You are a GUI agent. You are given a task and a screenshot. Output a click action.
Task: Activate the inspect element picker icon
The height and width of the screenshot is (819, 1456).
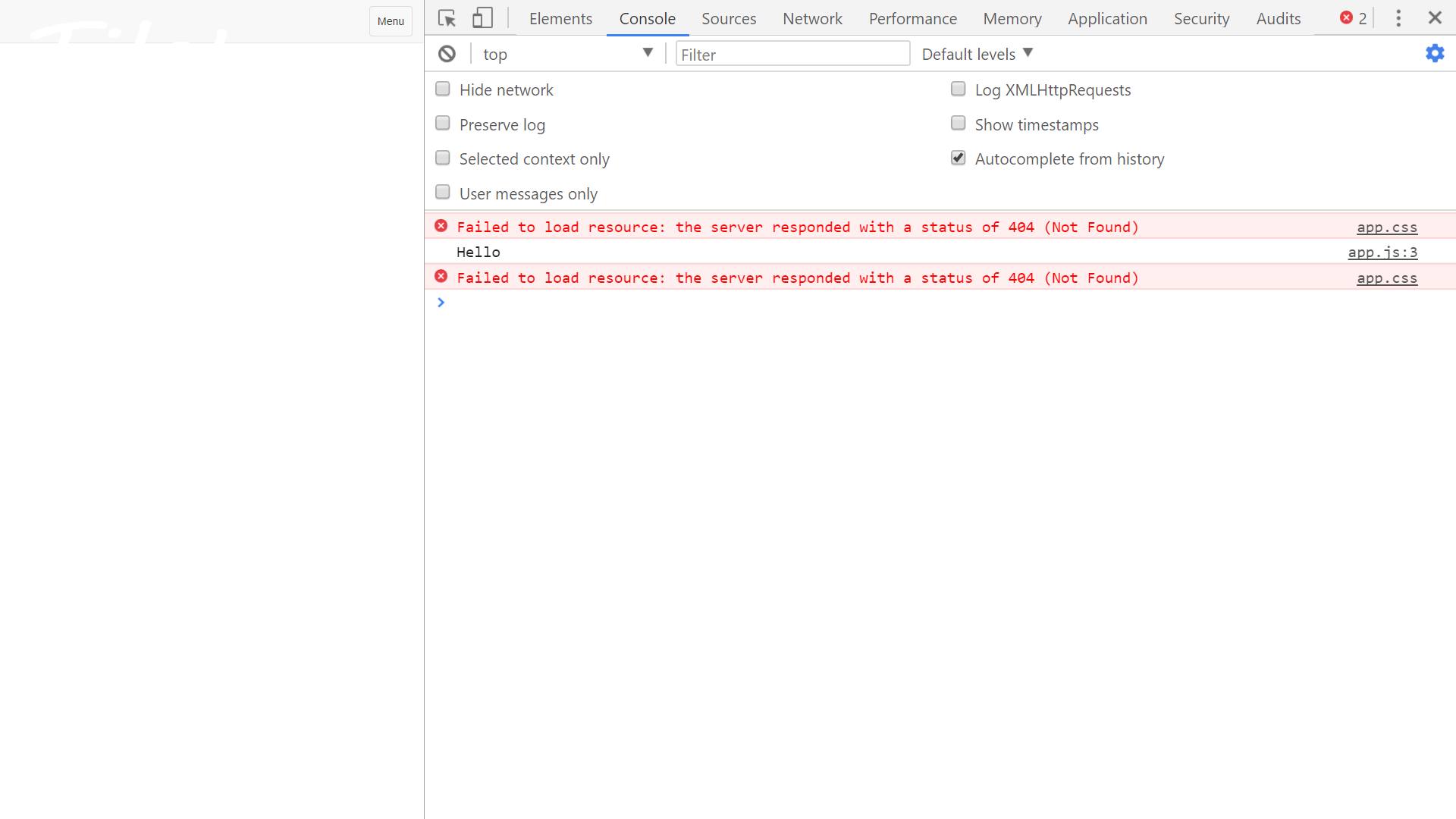447,18
